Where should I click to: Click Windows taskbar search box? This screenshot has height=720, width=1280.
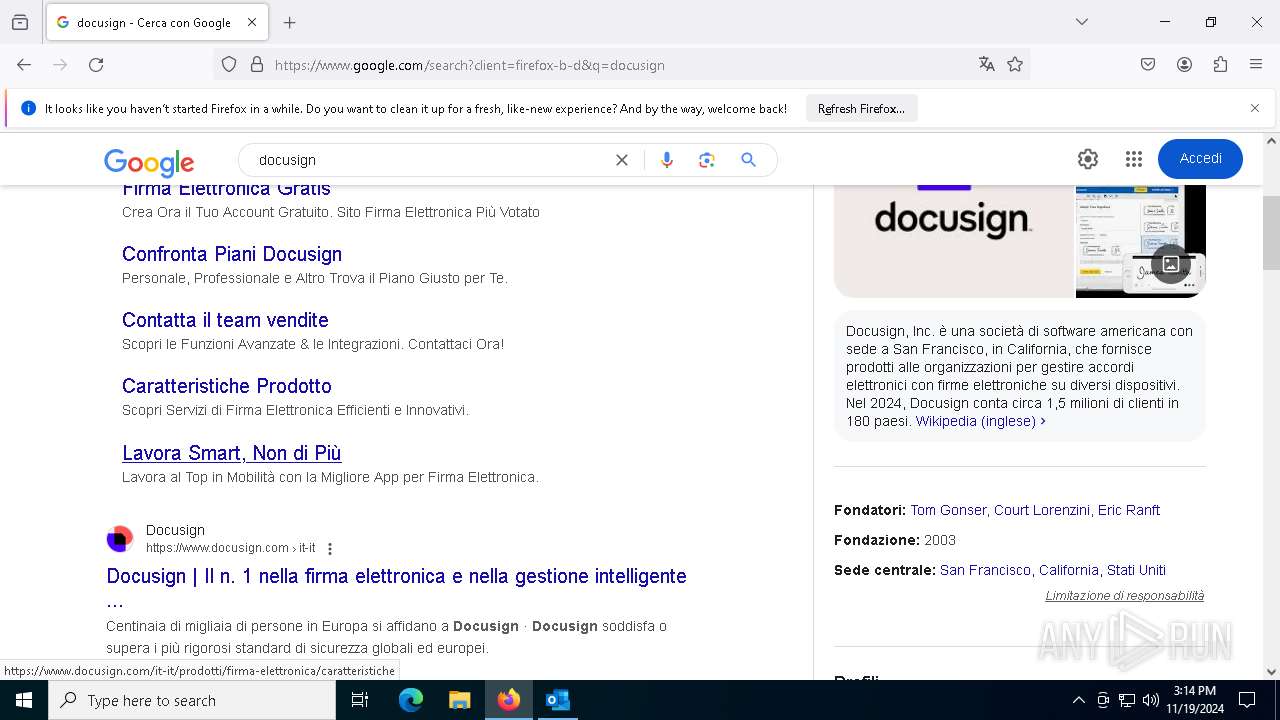pos(192,700)
